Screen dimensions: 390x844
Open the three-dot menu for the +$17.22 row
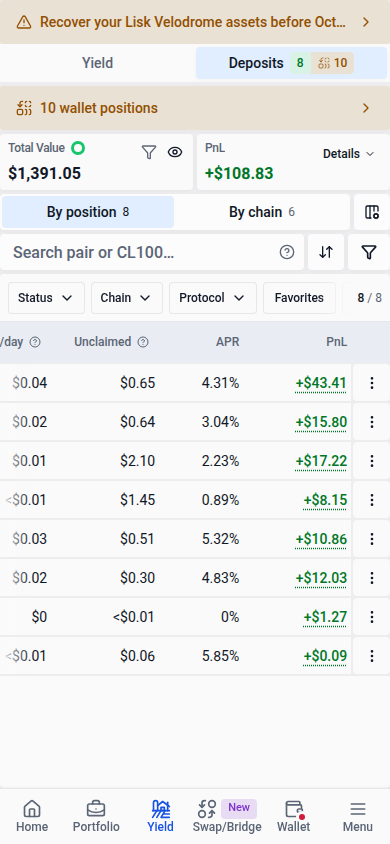(371, 461)
